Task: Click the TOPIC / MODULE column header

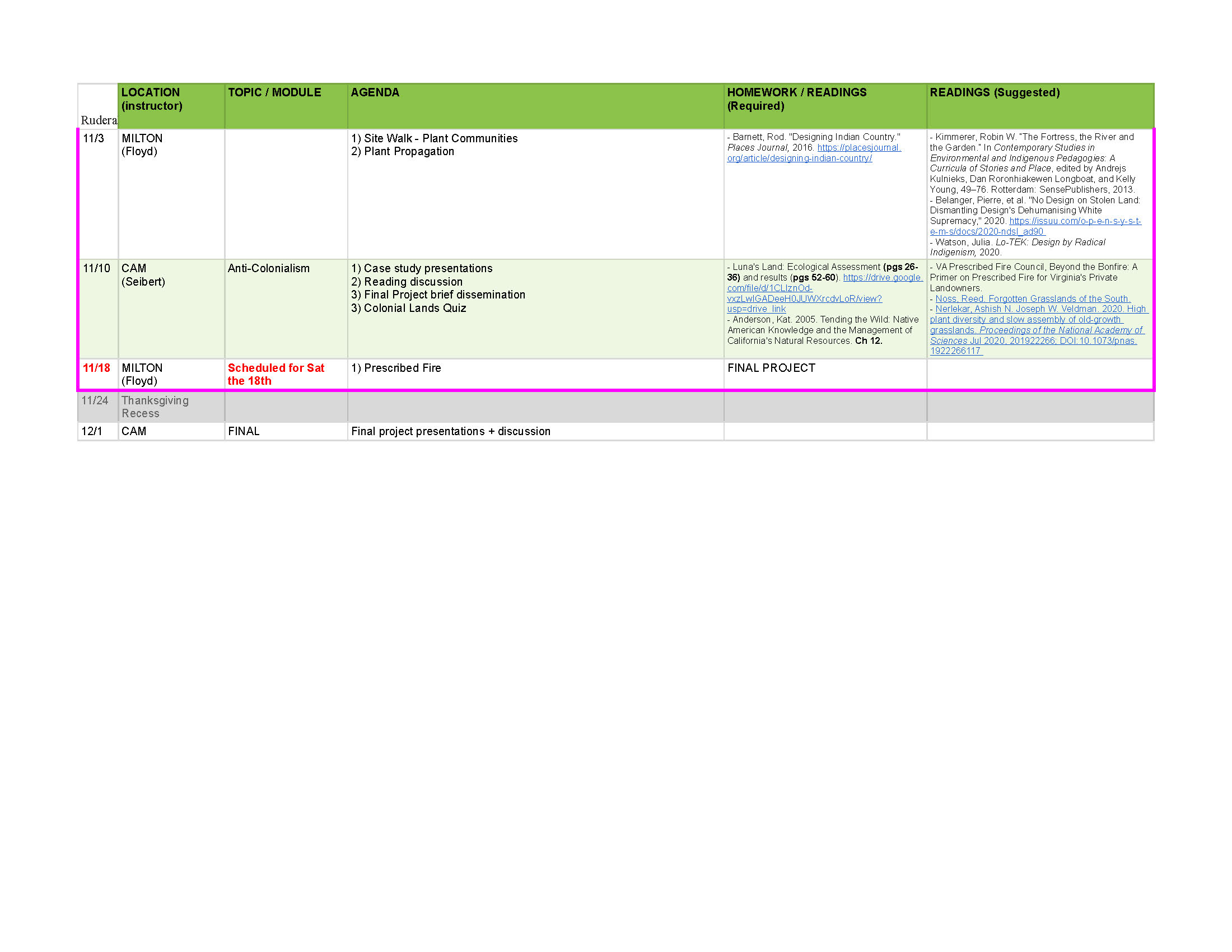Action: (274, 92)
